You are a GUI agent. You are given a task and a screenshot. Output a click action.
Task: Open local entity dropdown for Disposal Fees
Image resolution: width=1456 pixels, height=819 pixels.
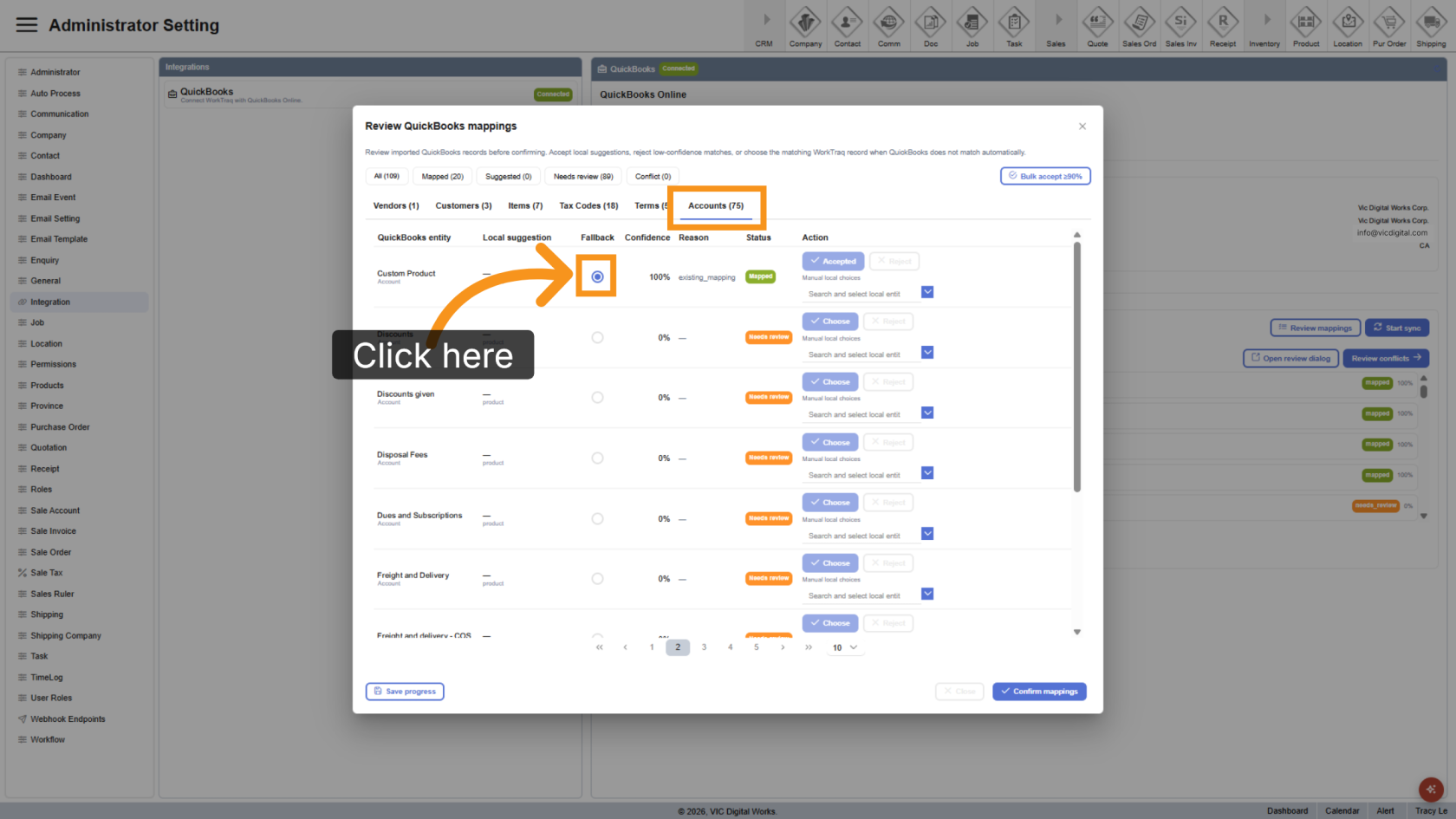[927, 473]
